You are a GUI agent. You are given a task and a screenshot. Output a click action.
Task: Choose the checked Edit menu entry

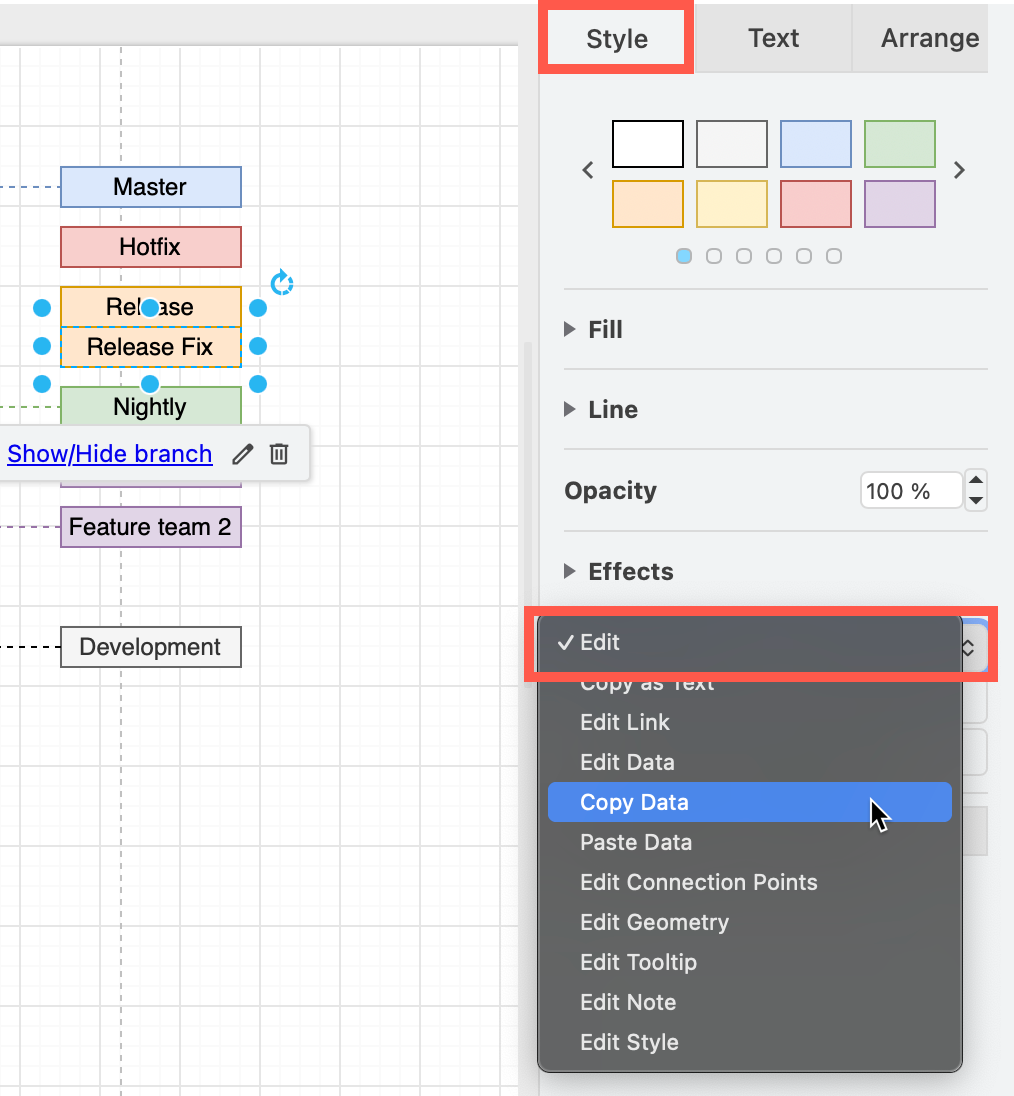pyautogui.click(x=750, y=642)
